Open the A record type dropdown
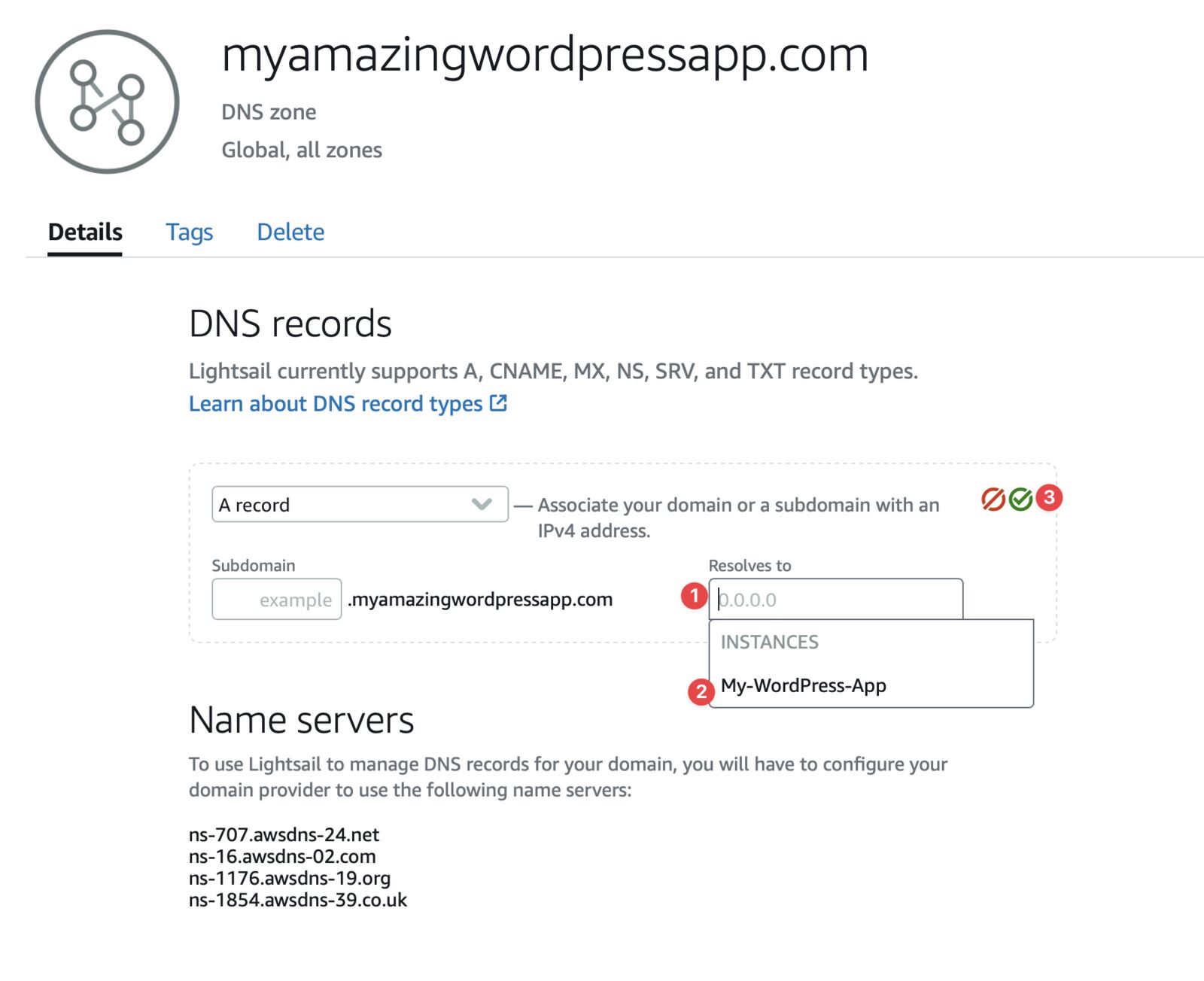1204x981 pixels. 360,504
